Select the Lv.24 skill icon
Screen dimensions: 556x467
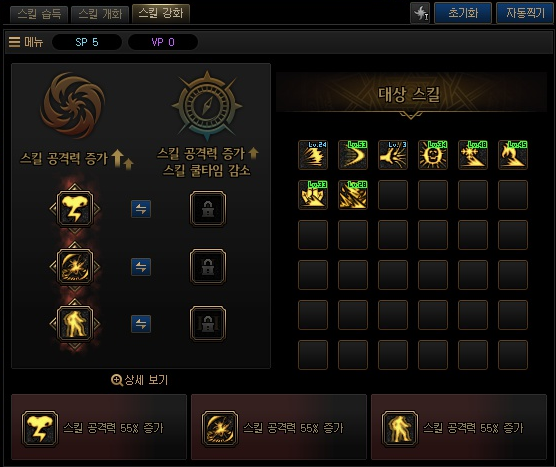(x=313, y=155)
